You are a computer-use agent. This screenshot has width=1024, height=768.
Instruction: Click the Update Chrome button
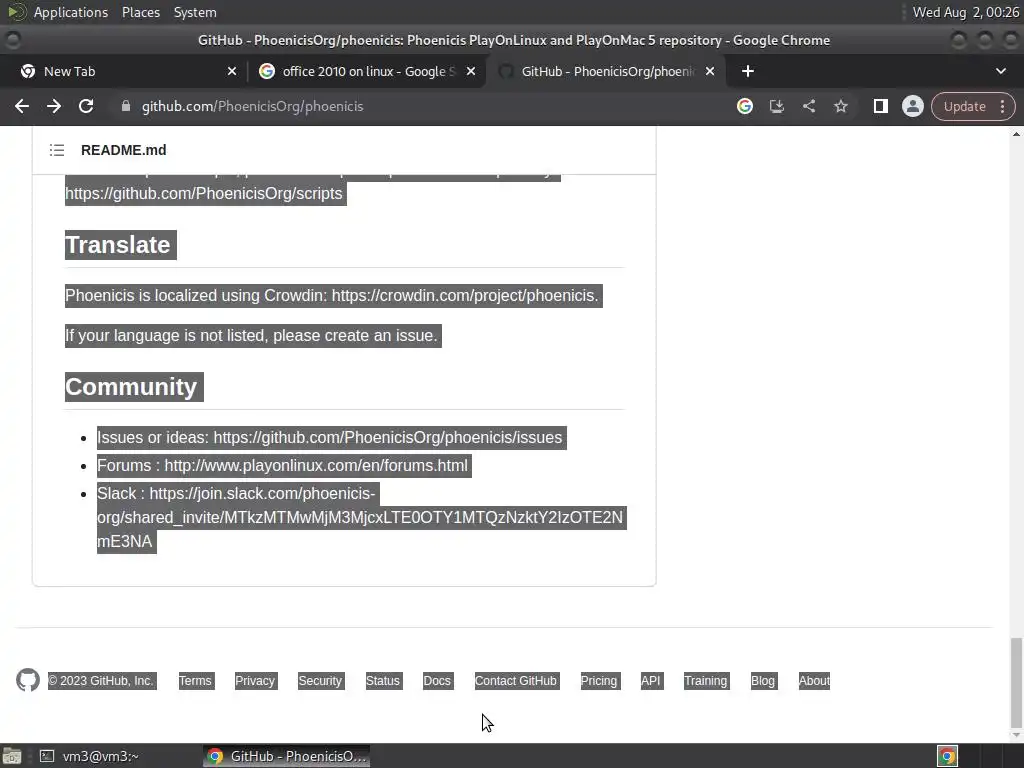(964, 106)
